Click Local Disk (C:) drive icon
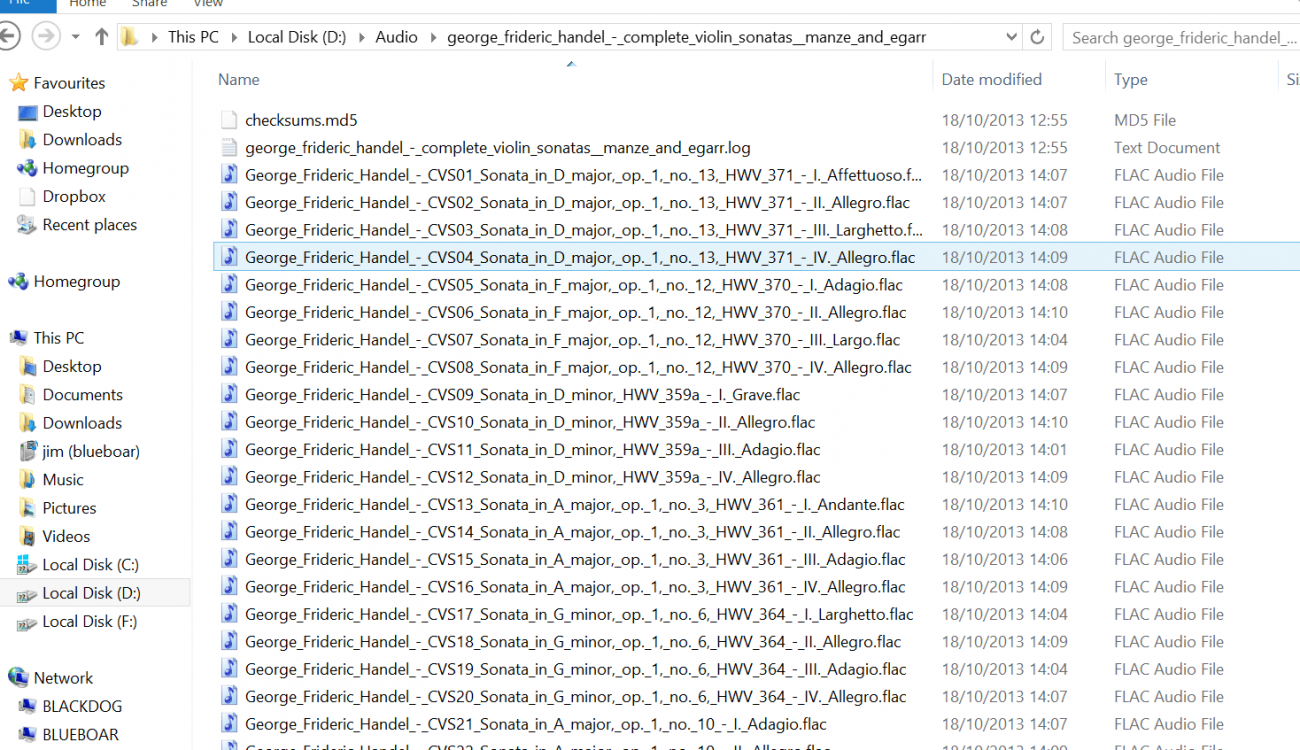Viewport: 1300px width, 750px height. pos(27,565)
